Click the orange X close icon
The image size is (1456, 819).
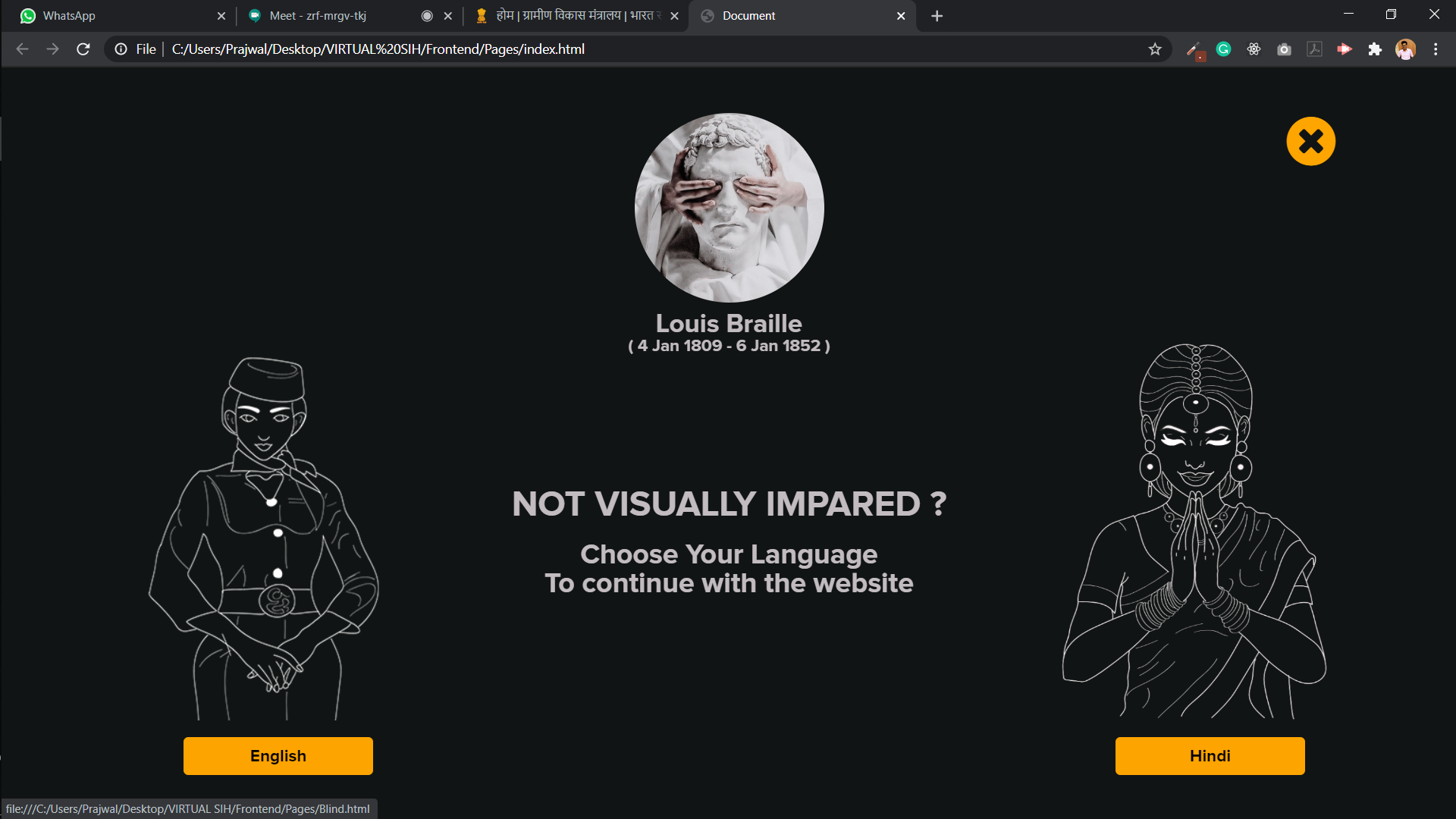(1310, 141)
